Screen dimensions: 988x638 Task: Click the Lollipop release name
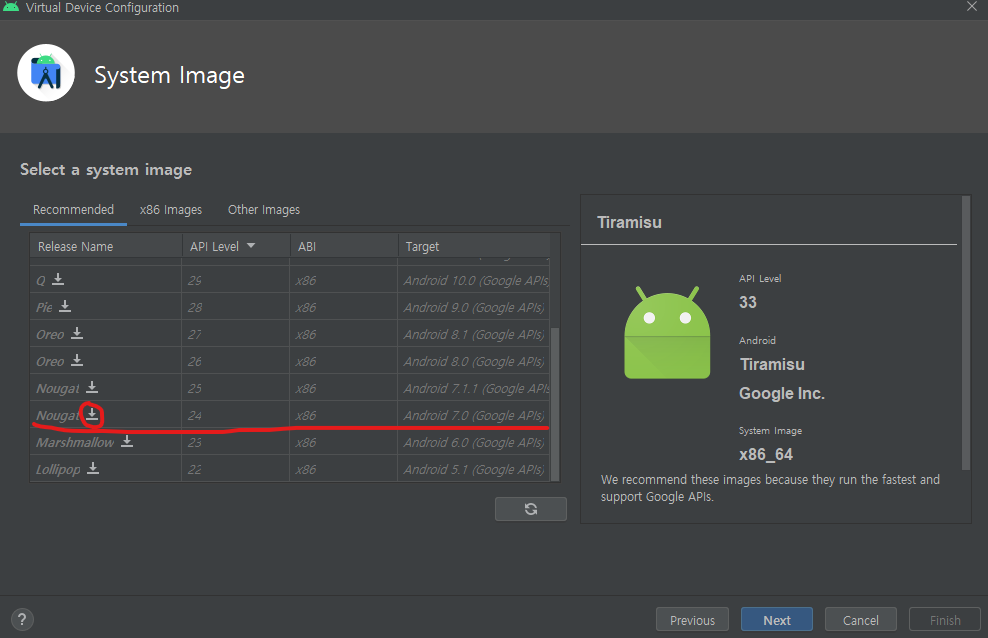(59, 469)
